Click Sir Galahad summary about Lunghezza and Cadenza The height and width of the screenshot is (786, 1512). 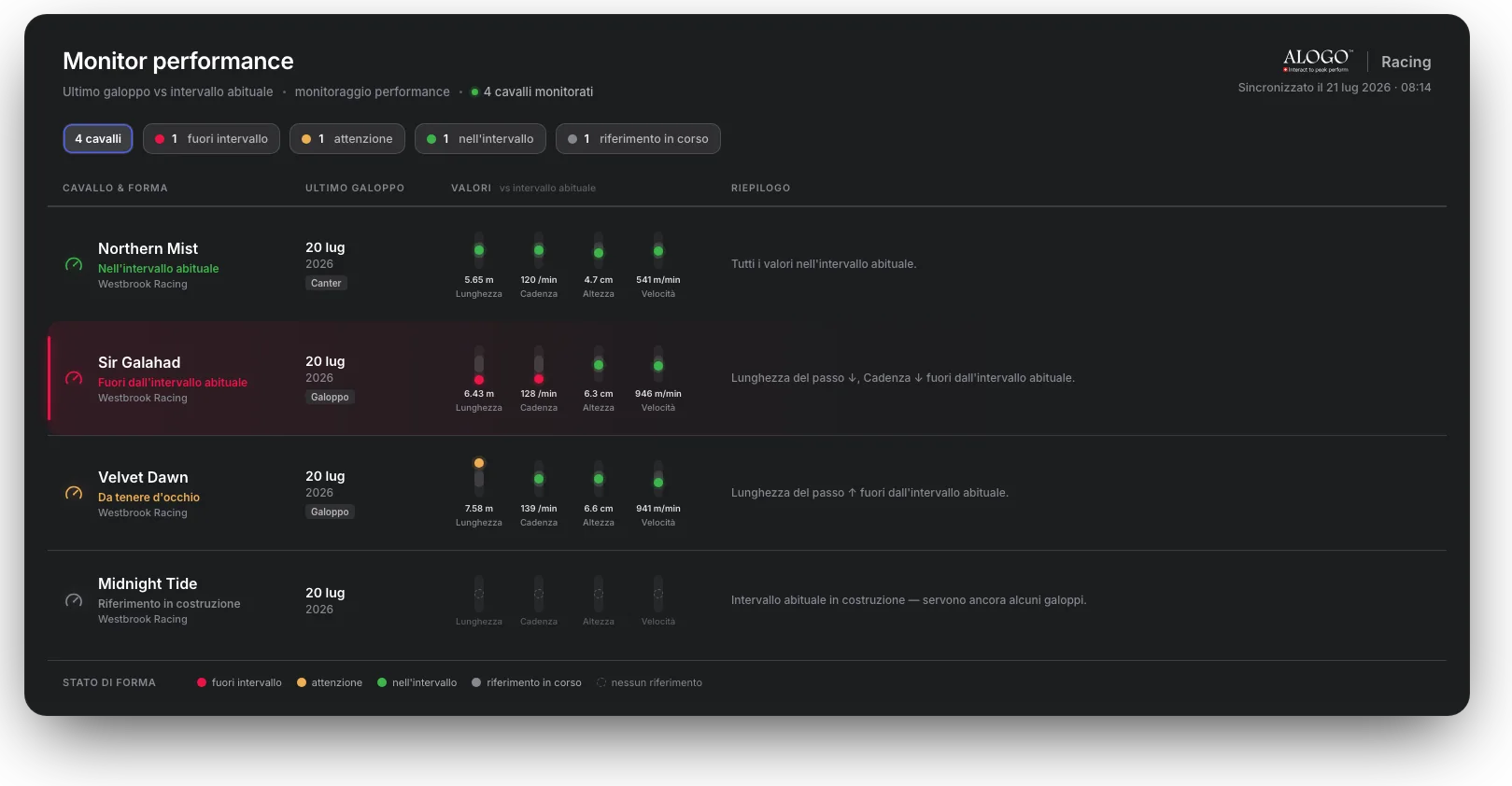tap(903, 378)
